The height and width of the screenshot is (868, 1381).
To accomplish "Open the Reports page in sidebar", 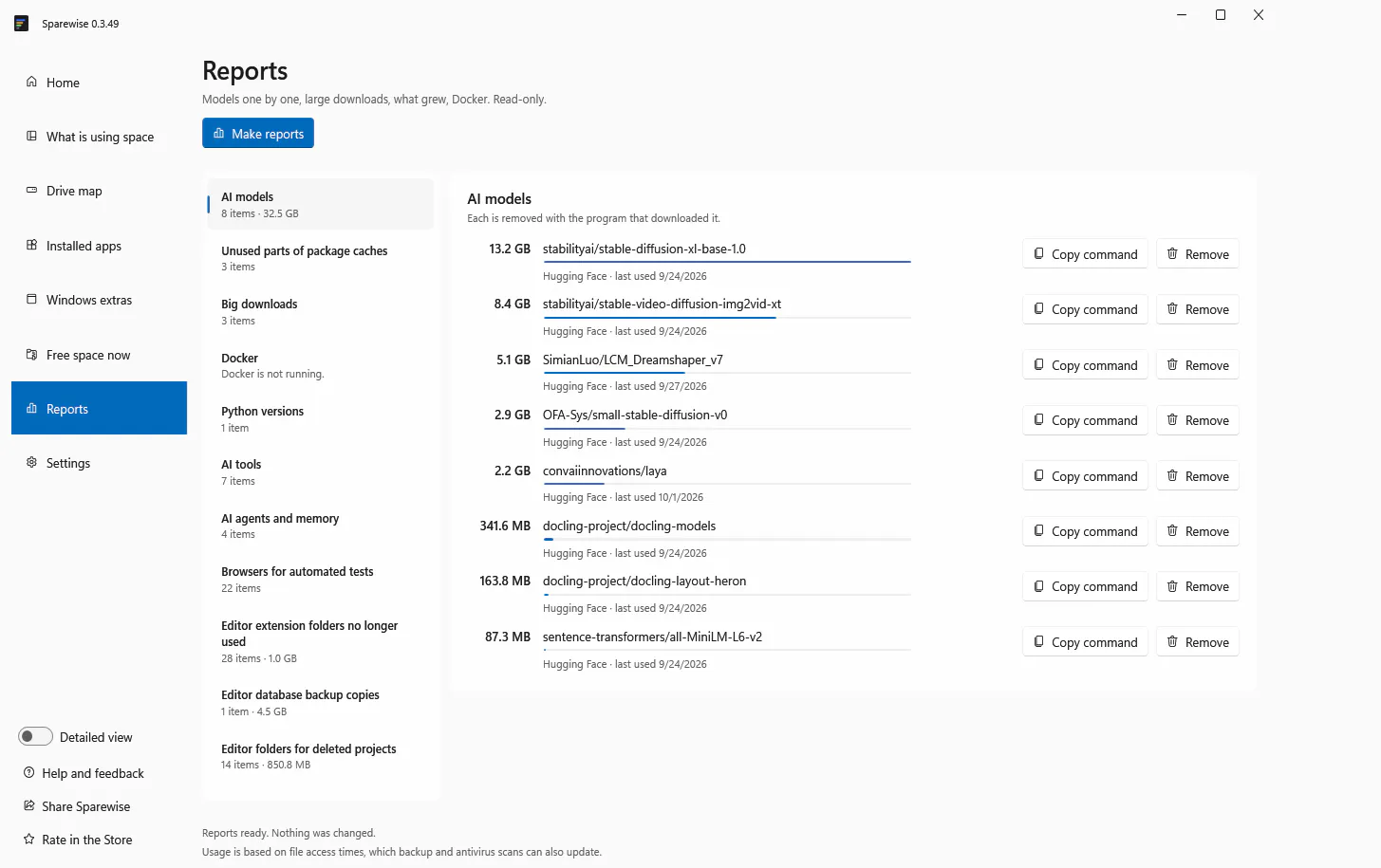I will [x=99, y=408].
